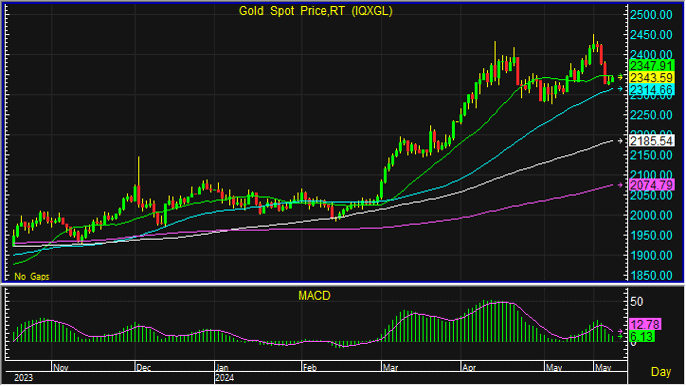This screenshot has height=386, width=686.
Task: Click the Dec marker on time axis
Action: coord(144,368)
